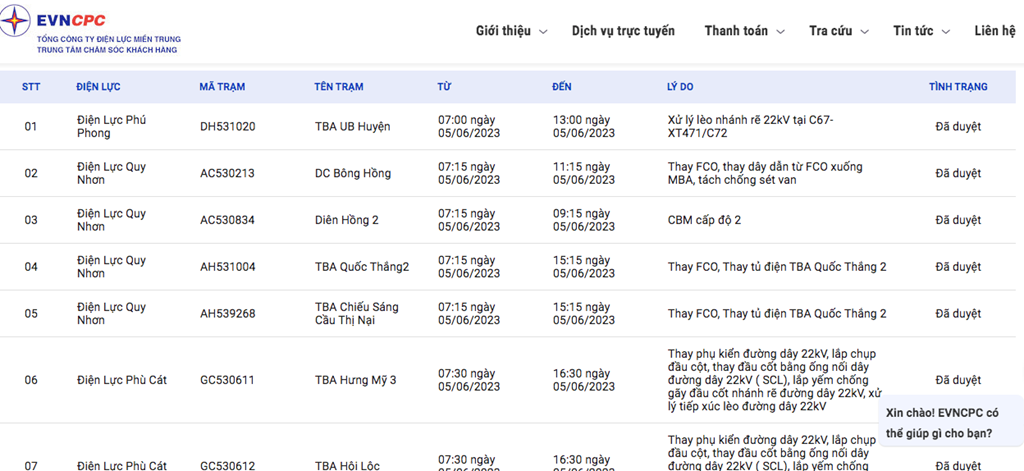1024x471 pixels.
Task: Open the EVNCPC chat greeting bubble
Action: pyautogui.click(x=951, y=423)
